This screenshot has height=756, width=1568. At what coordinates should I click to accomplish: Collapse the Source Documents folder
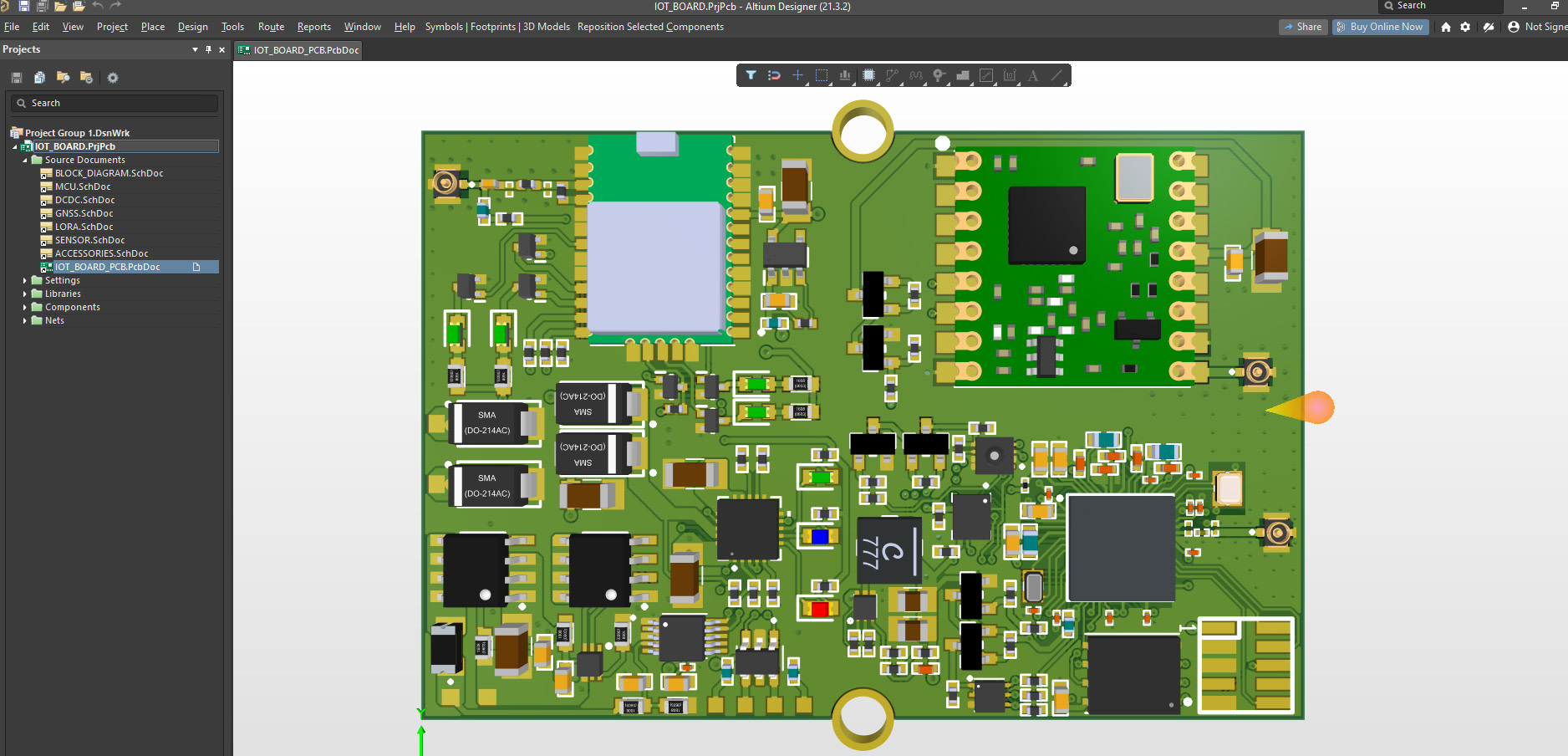pyautogui.click(x=25, y=160)
